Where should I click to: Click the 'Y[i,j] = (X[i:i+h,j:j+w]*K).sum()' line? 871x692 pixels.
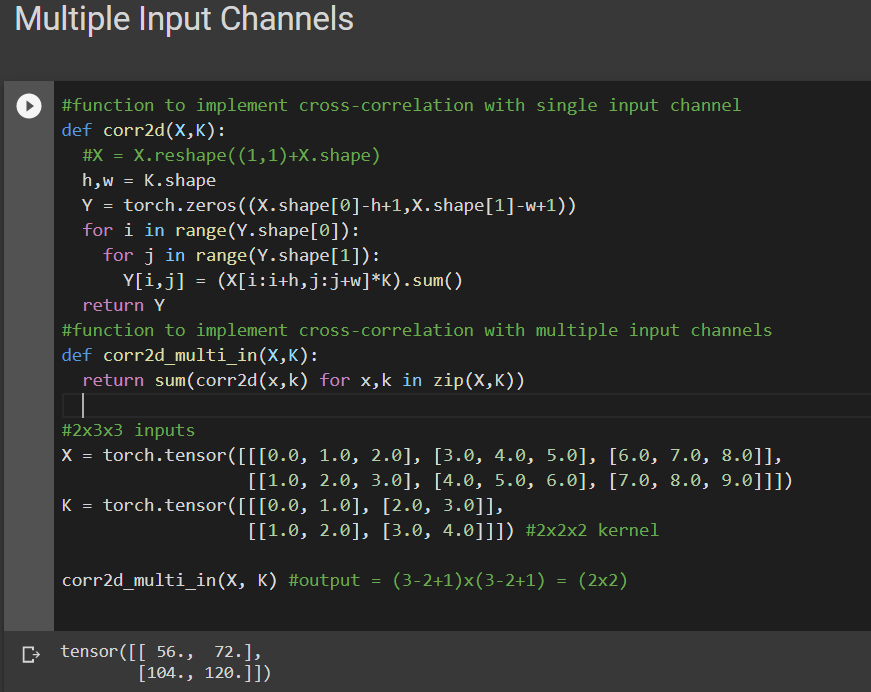tap(293, 280)
